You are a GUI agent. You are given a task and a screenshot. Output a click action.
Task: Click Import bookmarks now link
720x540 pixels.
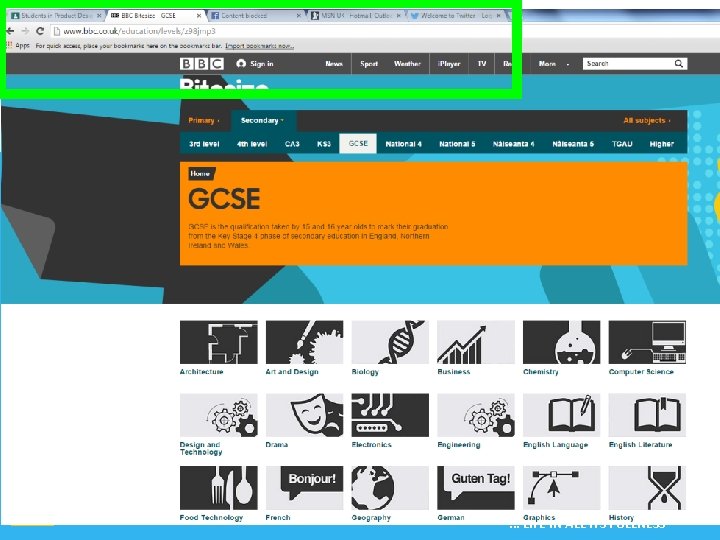tap(259, 46)
